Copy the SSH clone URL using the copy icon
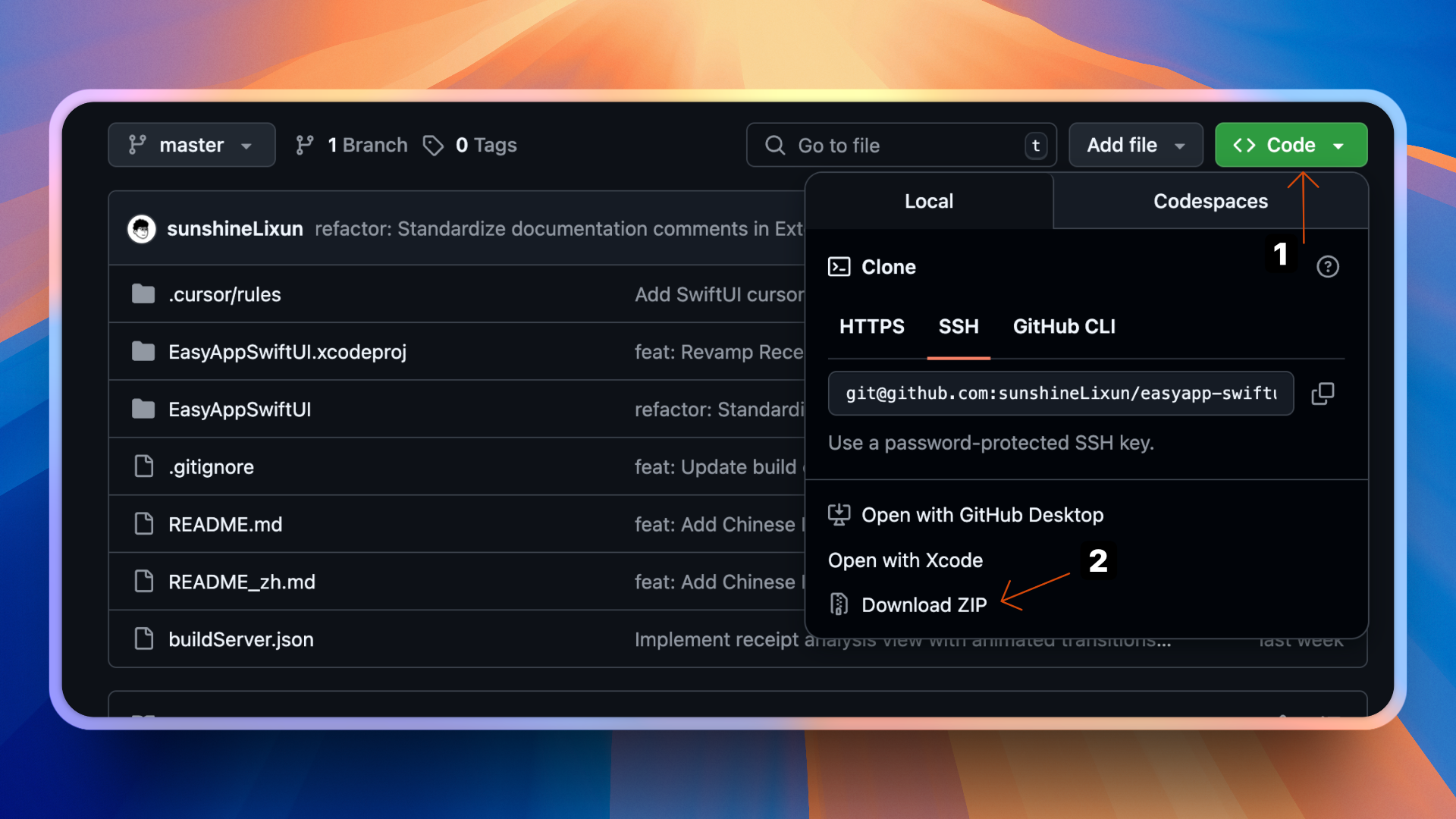Image resolution: width=1456 pixels, height=819 pixels. (1323, 394)
